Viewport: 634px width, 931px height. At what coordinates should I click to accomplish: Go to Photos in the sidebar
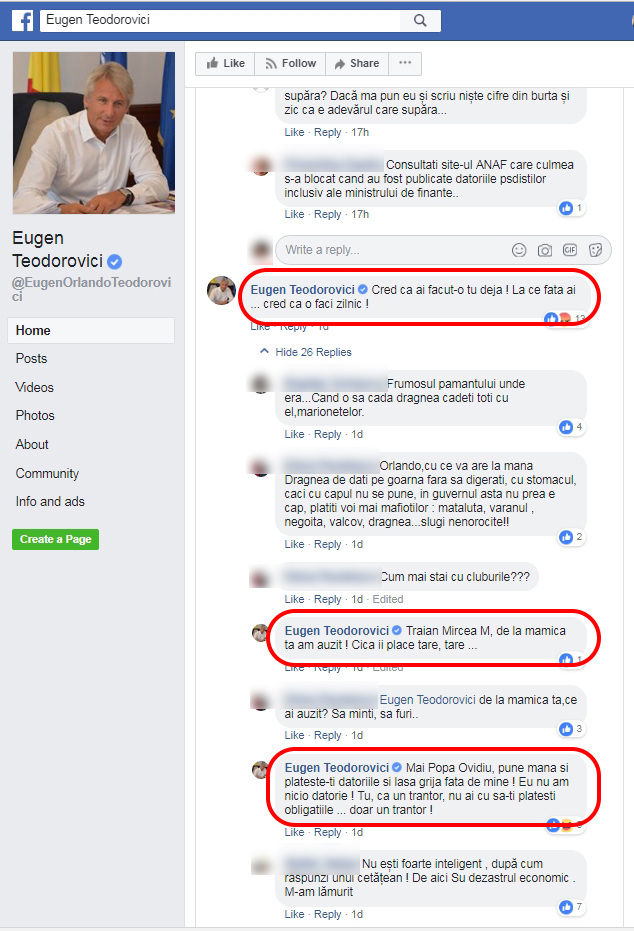35,416
